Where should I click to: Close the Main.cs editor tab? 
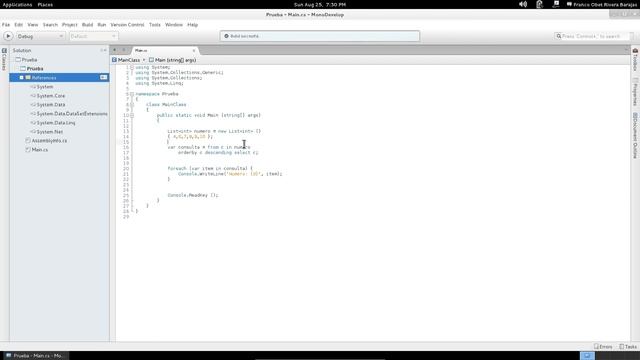click(194, 51)
